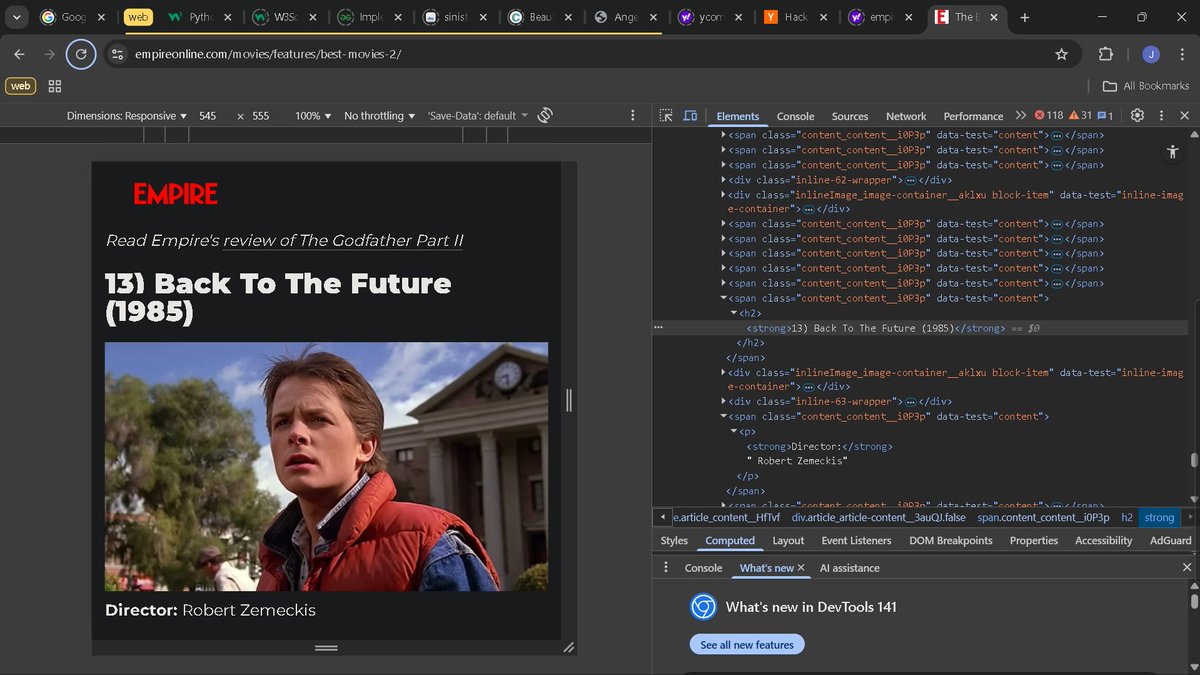Switch to the Elements tab
The image size is (1200, 675).
738,116
